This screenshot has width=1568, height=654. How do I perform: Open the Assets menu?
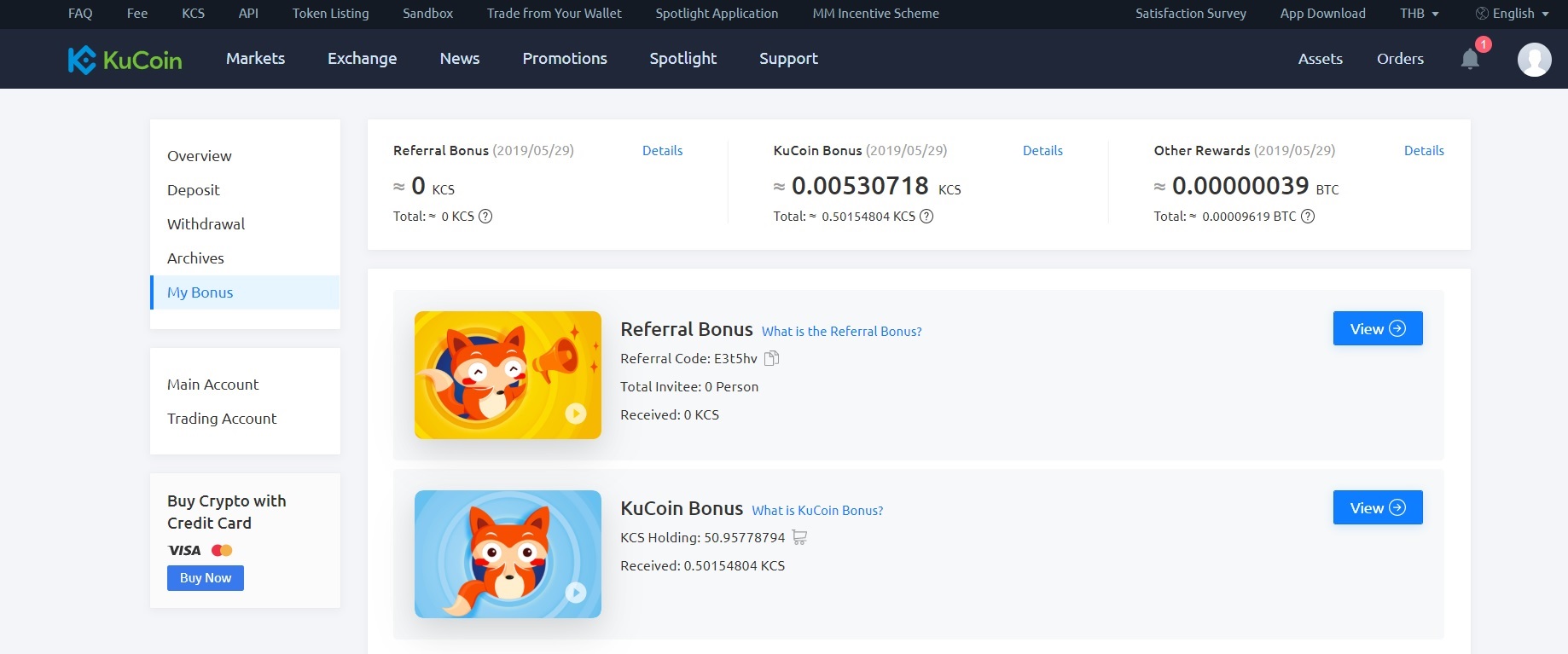click(1321, 59)
